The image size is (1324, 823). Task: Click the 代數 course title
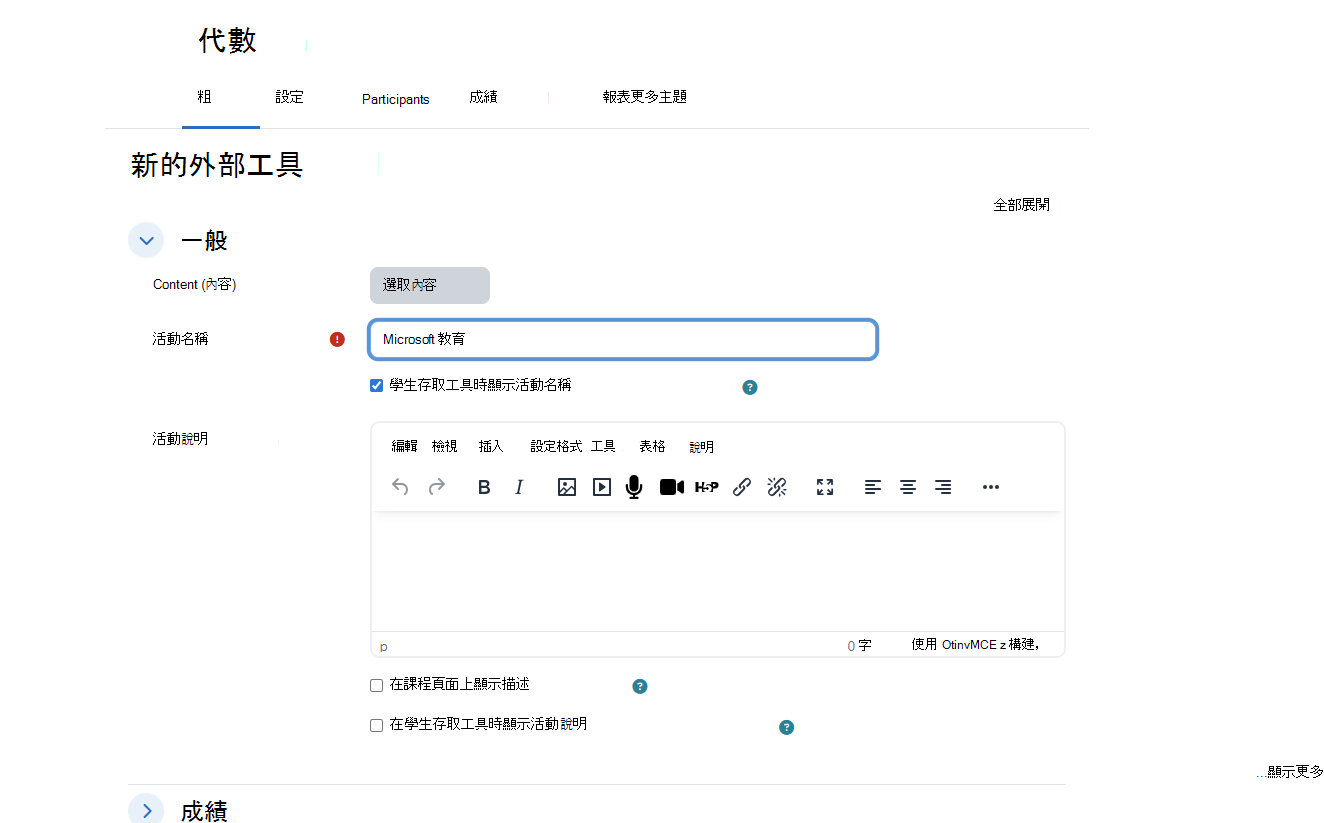228,40
